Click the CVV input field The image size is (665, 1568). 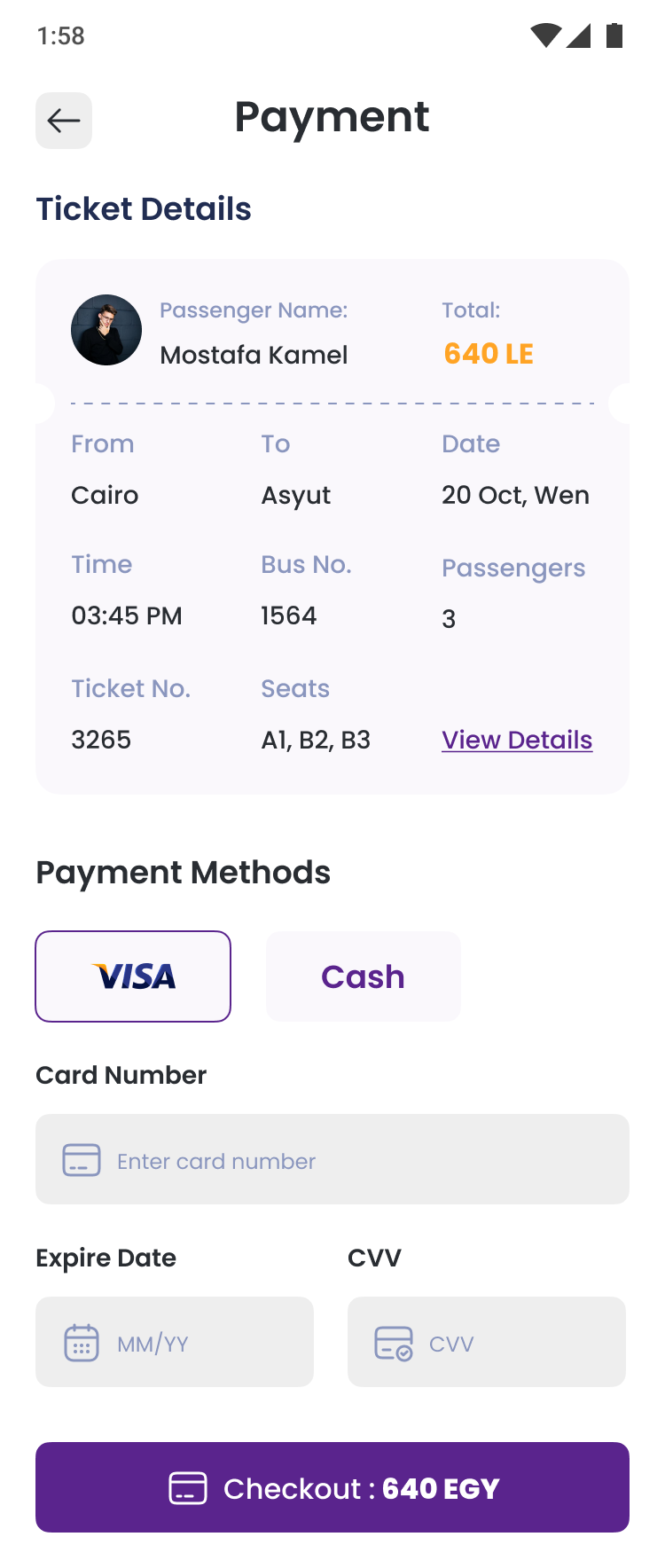tap(514, 1343)
